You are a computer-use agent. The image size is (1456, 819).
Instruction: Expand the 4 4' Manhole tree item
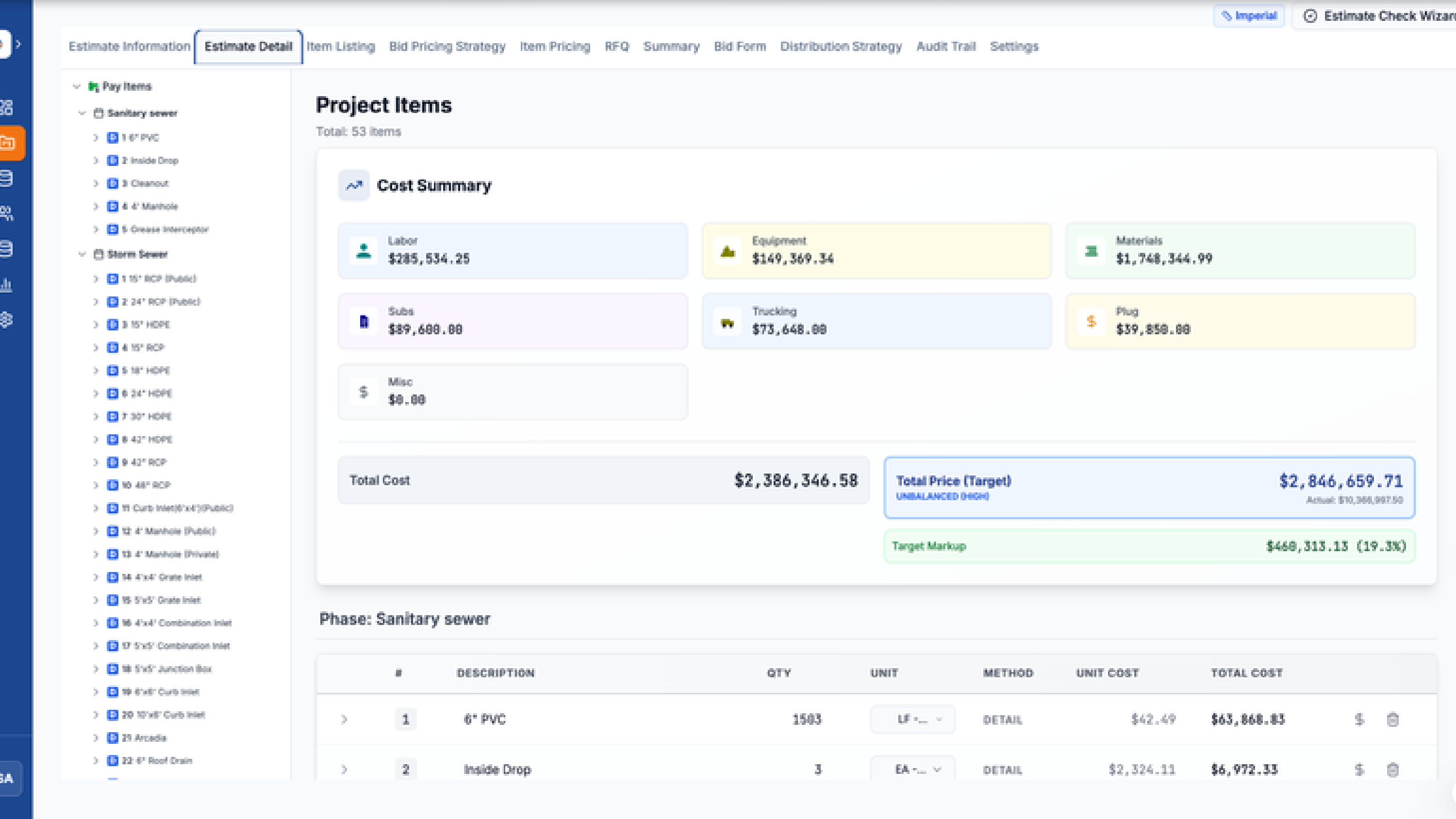(96, 206)
